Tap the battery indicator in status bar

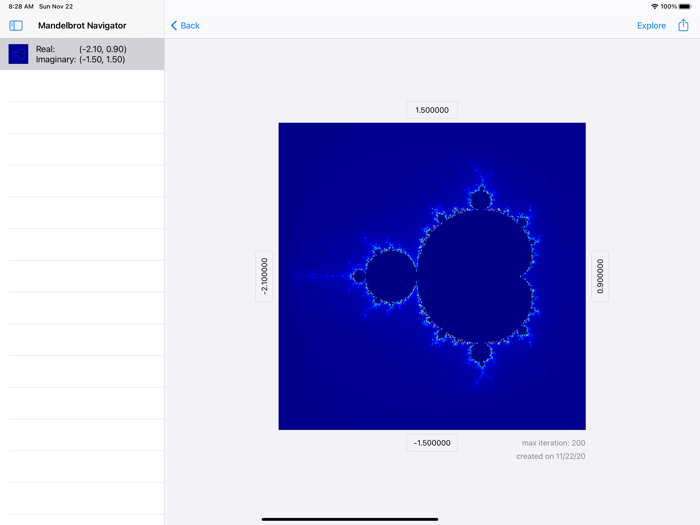pos(685,6)
